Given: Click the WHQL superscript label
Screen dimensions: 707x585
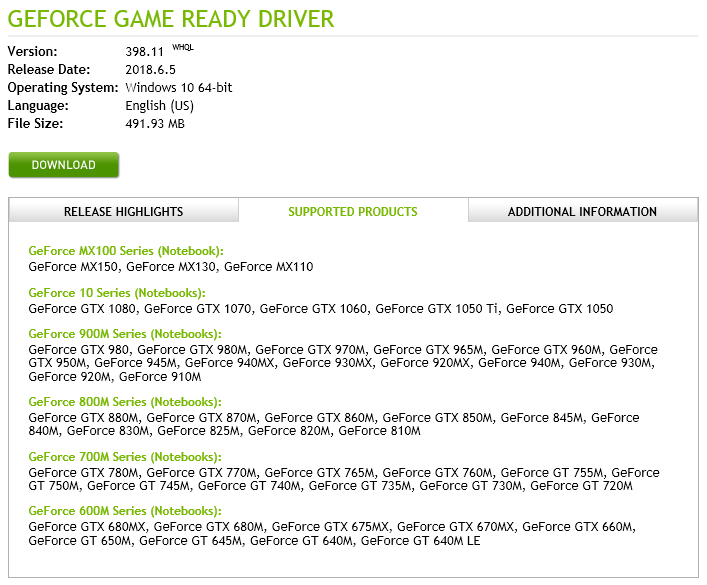Looking at the screenshot, I should coord(183,47).
